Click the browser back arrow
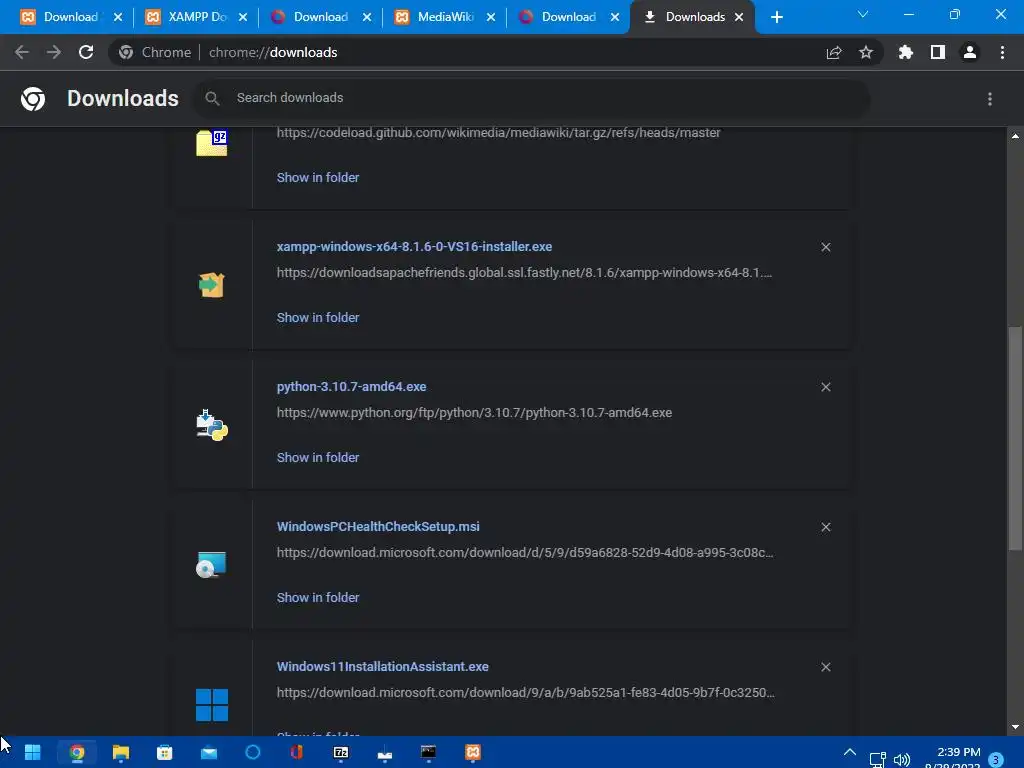The width and height of the screenshot is (1024, 768). coord(22,52)
